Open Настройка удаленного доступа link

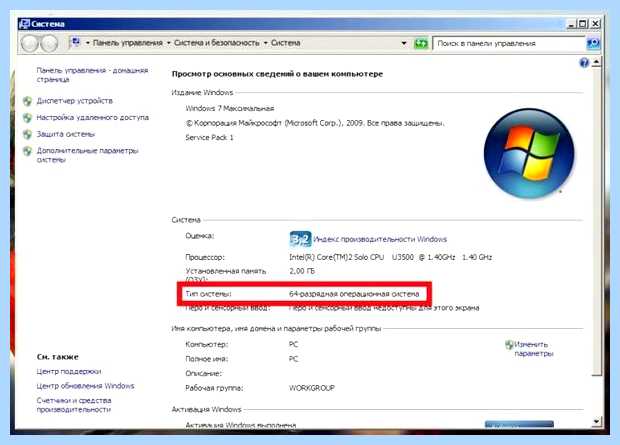(93, 117)
